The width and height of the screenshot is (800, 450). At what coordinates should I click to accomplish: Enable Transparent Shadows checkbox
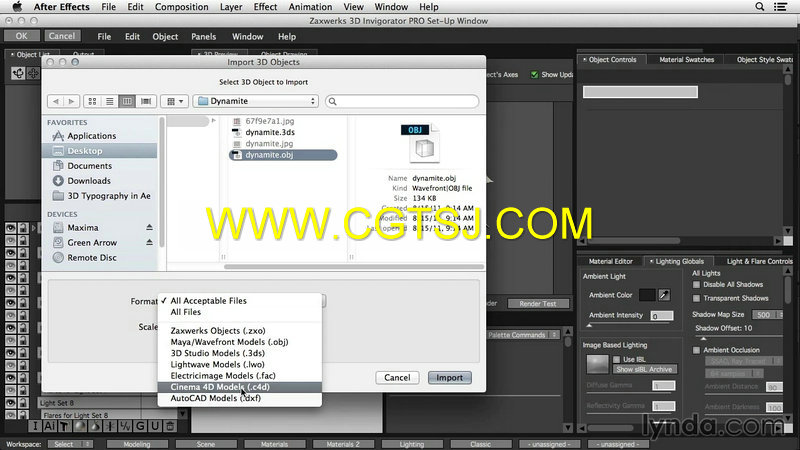tap(696, 298)
